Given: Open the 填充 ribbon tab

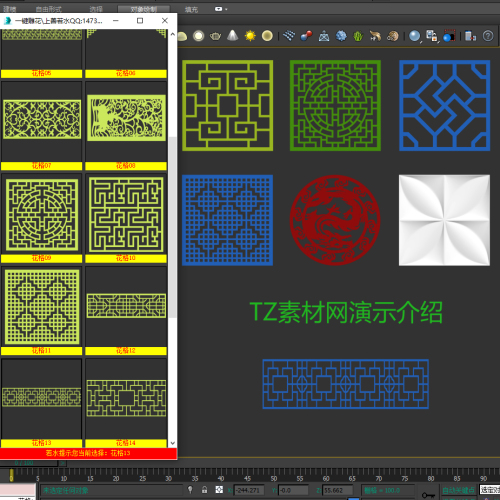Looking at the screenshot, I should pyautogui.click(x=191, y=9).
